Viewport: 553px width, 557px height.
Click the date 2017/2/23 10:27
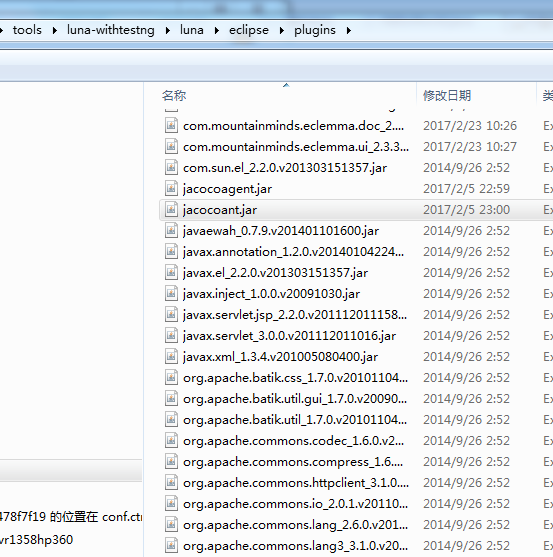470,146
